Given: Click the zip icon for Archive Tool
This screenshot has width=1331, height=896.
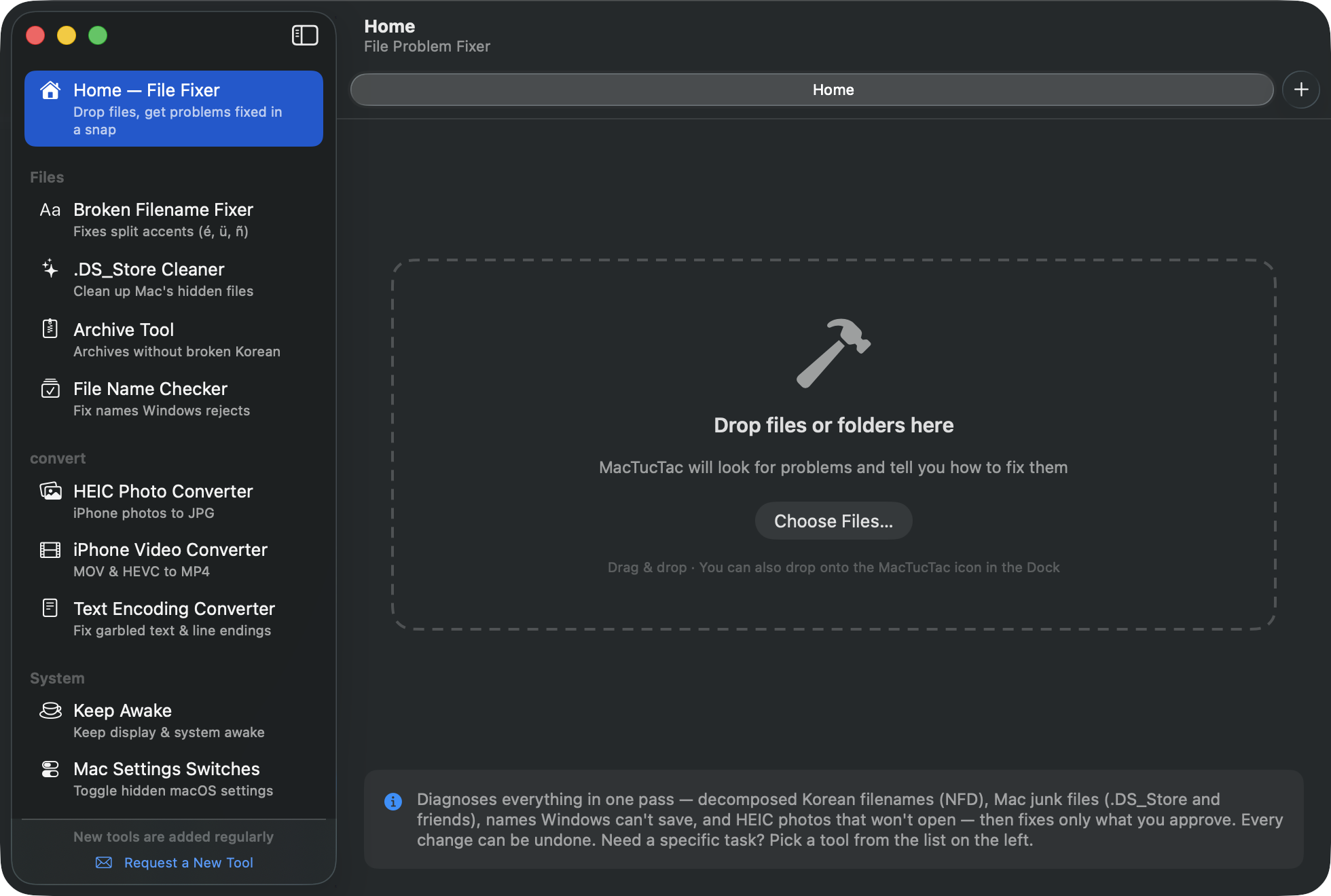Looking at the screenshot, I should click(50, 329).
